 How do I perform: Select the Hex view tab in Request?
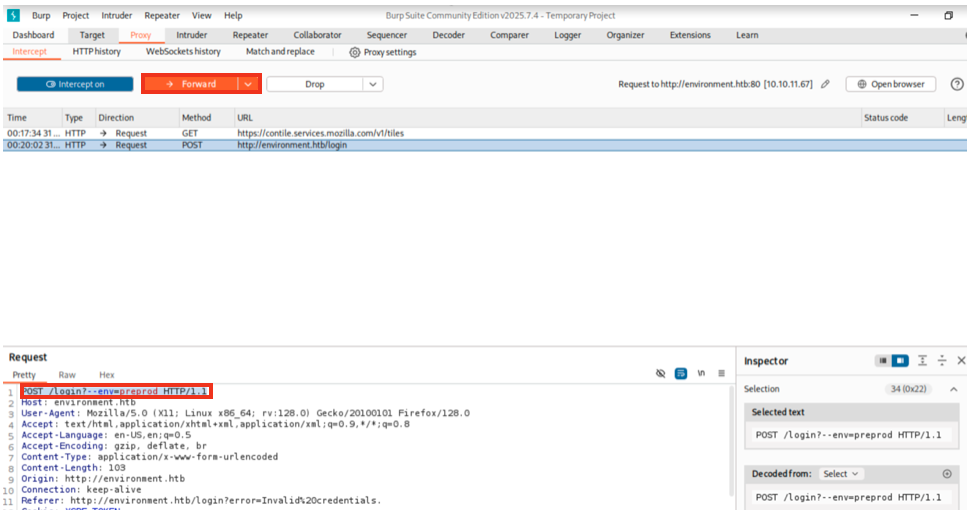pos(107,375)
